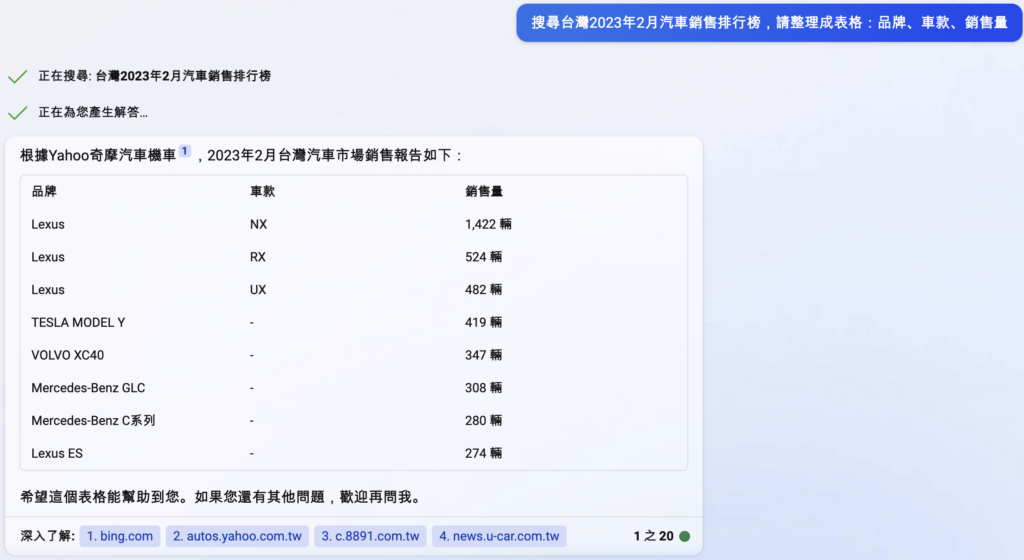The width and height of the screenshot is (1024, 560).
Task: Click the 車款 column header
Action: click(262, 191)
